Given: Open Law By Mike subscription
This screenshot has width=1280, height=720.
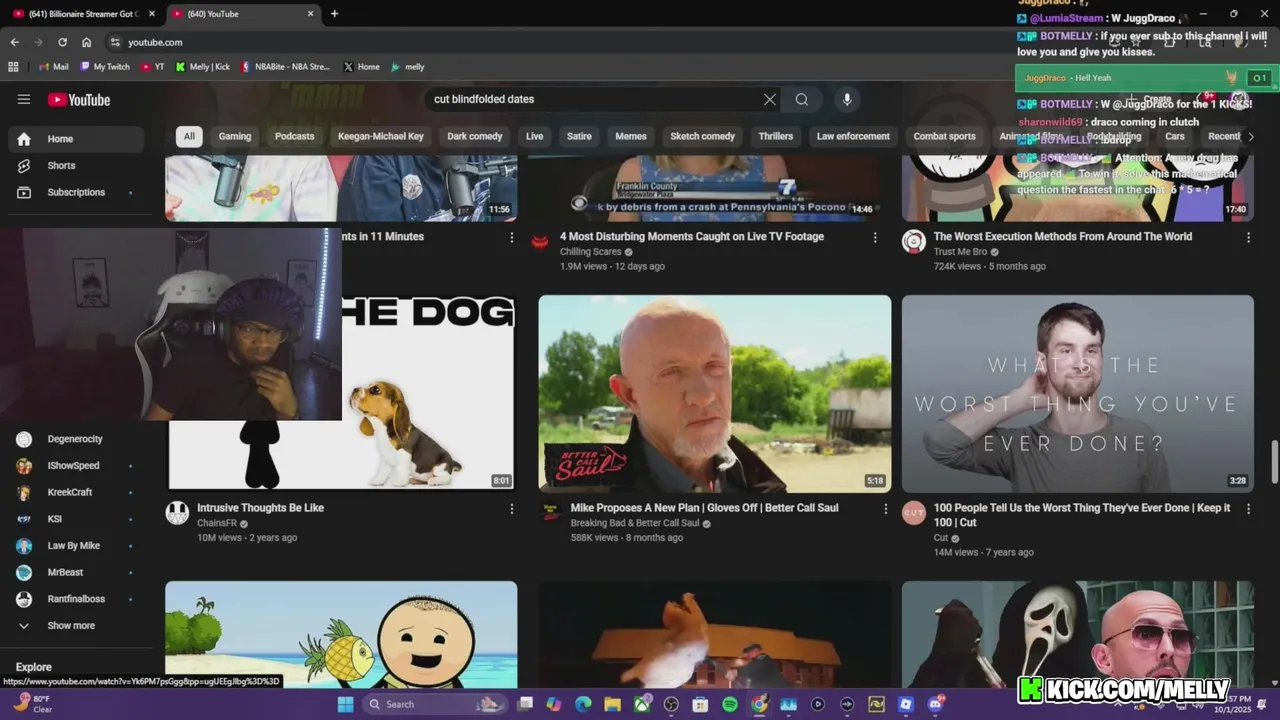Looking at the screenshot, I should coord(75,546).
